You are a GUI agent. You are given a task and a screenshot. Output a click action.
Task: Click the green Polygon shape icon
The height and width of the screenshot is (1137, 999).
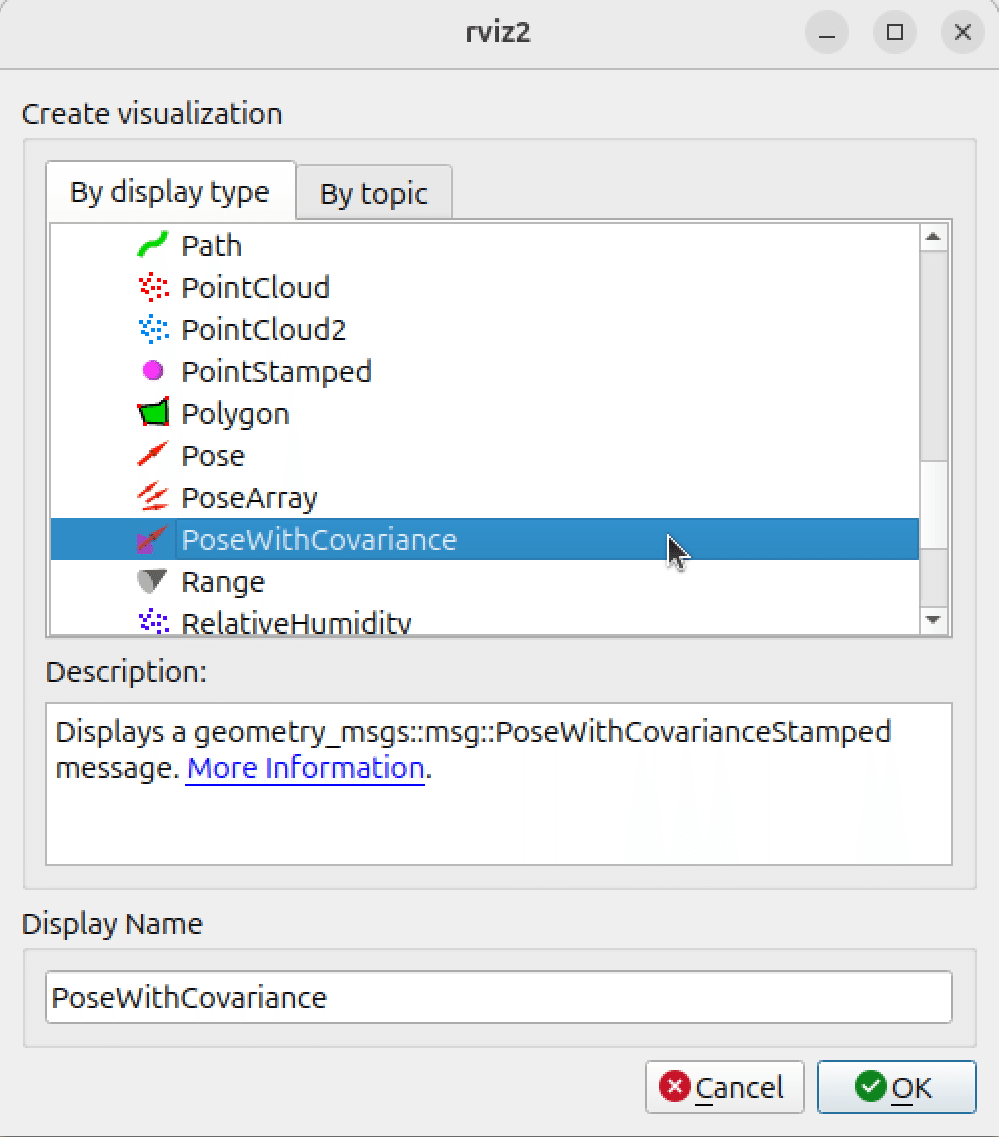pos(153,413)
